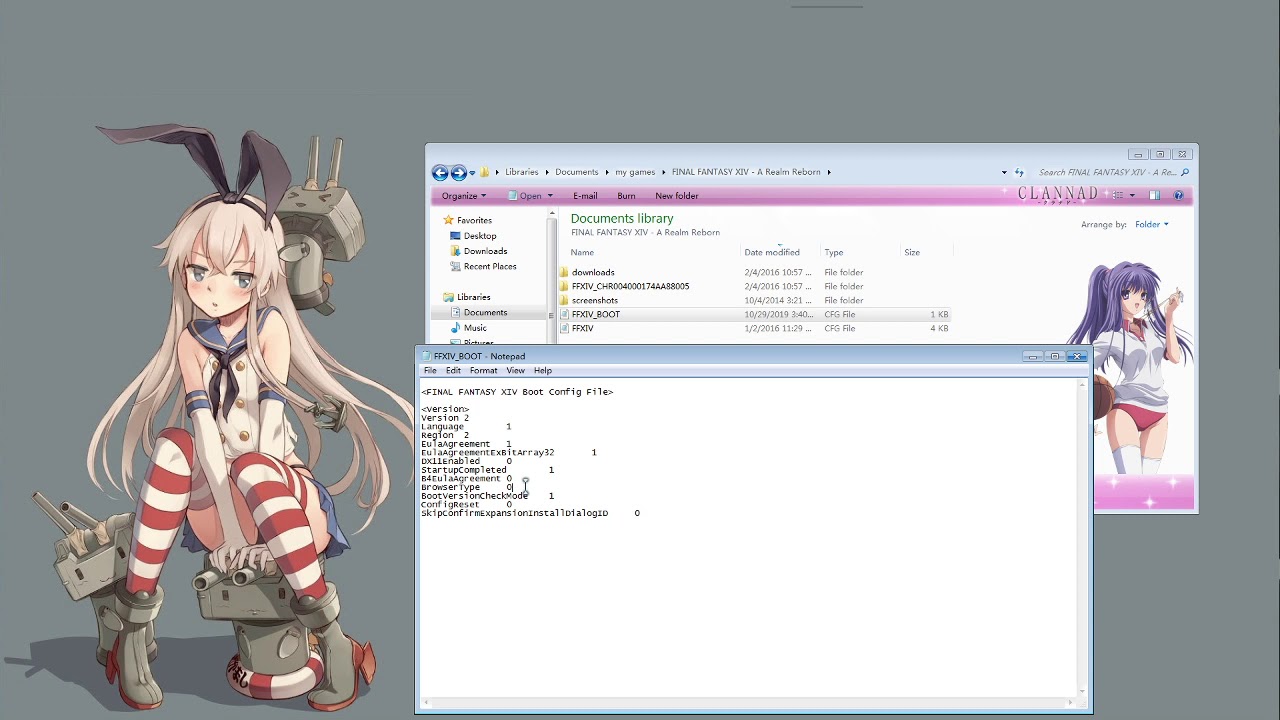Sort files by Type column

pos(834,252)
